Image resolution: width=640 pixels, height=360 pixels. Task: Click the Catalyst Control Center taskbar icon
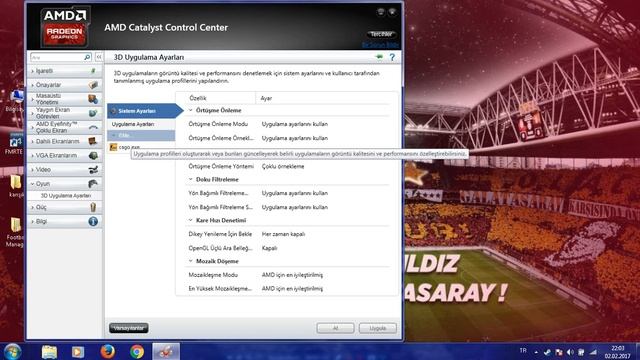pyautogui.click(x=166, y=351)
